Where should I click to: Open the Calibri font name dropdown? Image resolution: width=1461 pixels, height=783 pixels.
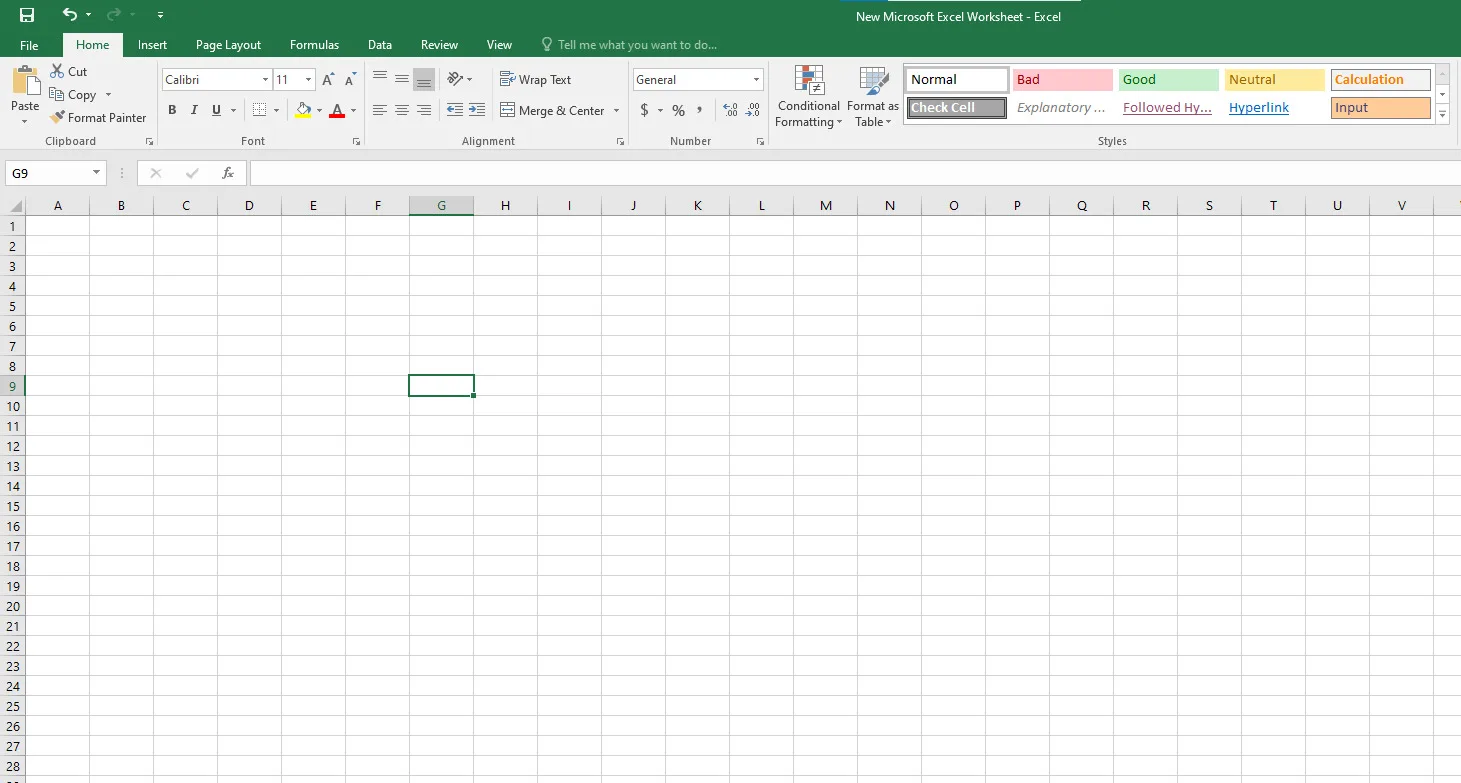point(265,80)
